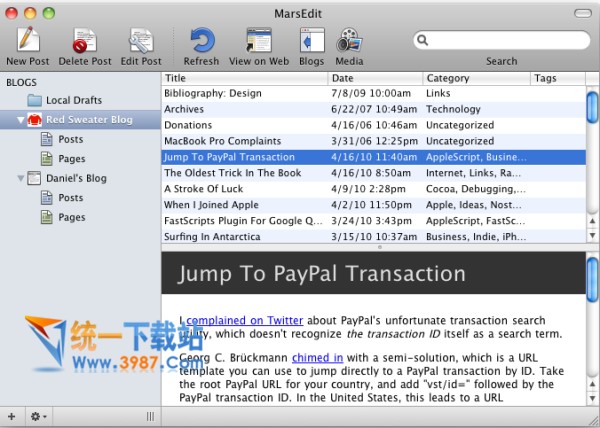Click the 'Technology' category cell

(x=453, y=109)
